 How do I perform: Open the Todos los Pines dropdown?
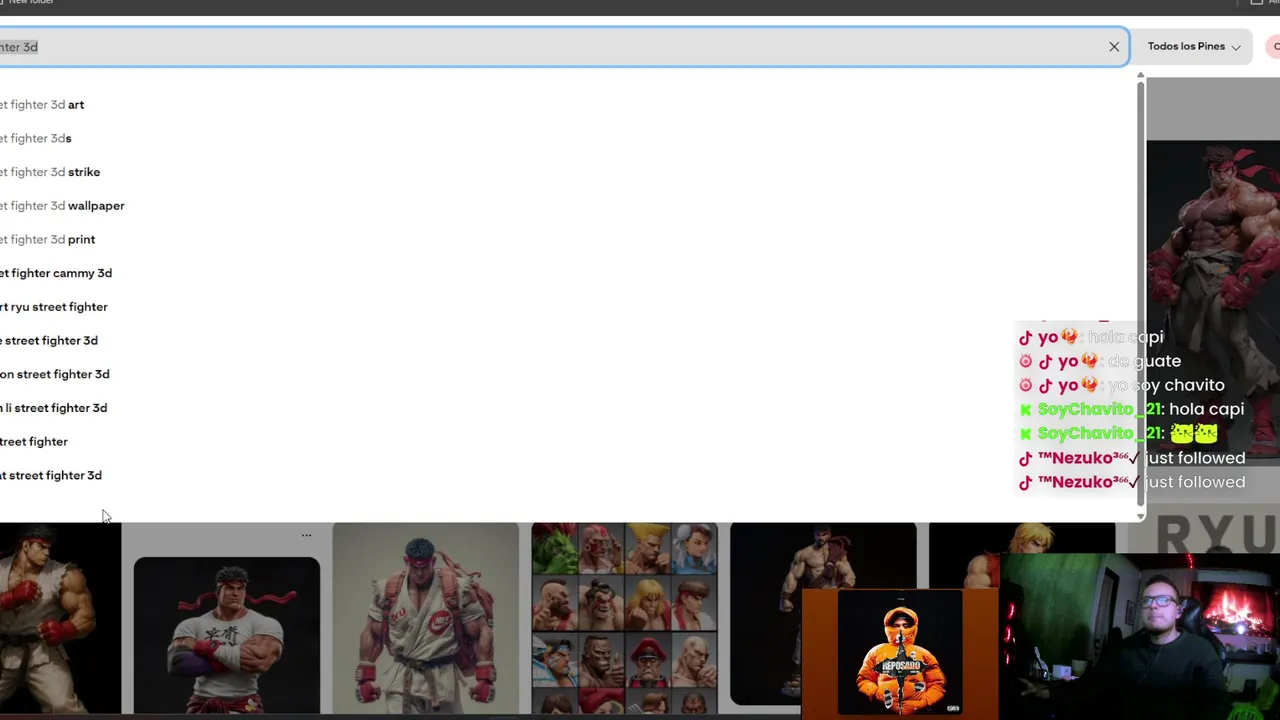pos(1194,47)
